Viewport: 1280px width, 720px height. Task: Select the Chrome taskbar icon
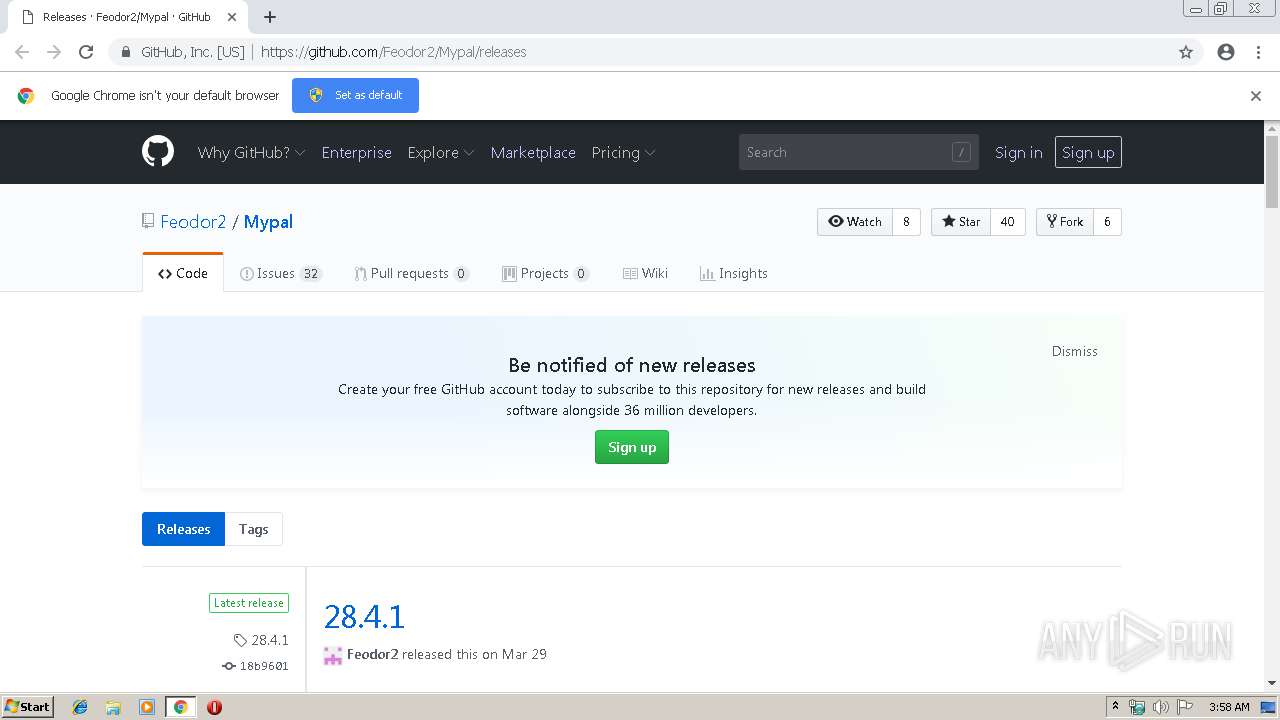pyautogui.click(x=180, y=707)
